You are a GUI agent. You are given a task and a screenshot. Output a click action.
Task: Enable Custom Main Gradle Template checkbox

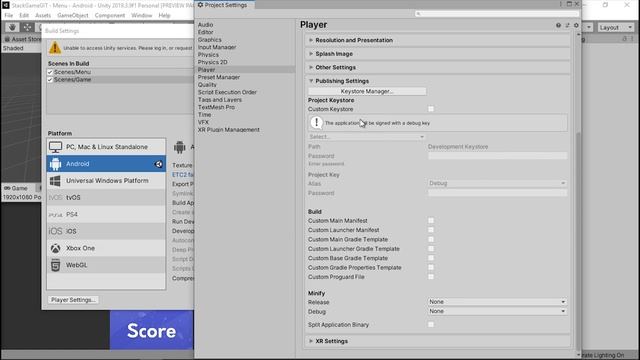(x=431, y=239)
